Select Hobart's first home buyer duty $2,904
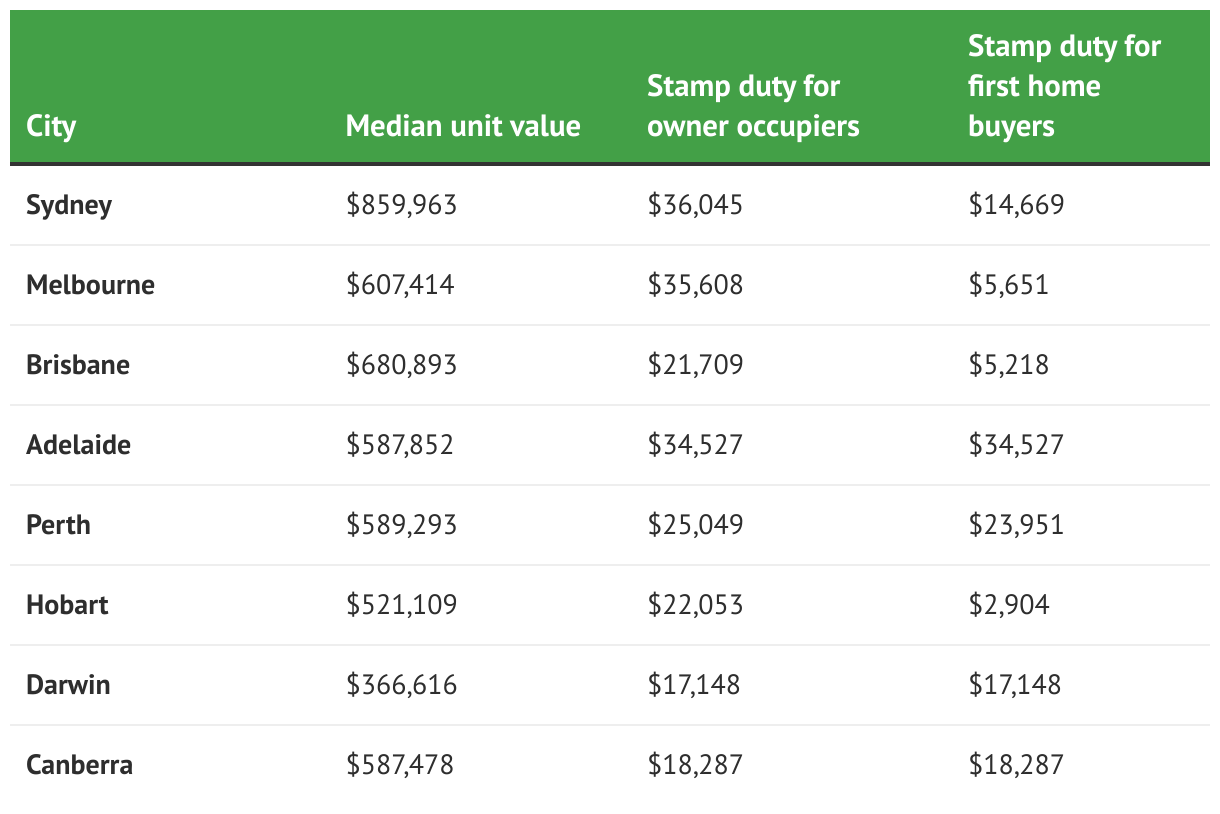 (1008, 605)
